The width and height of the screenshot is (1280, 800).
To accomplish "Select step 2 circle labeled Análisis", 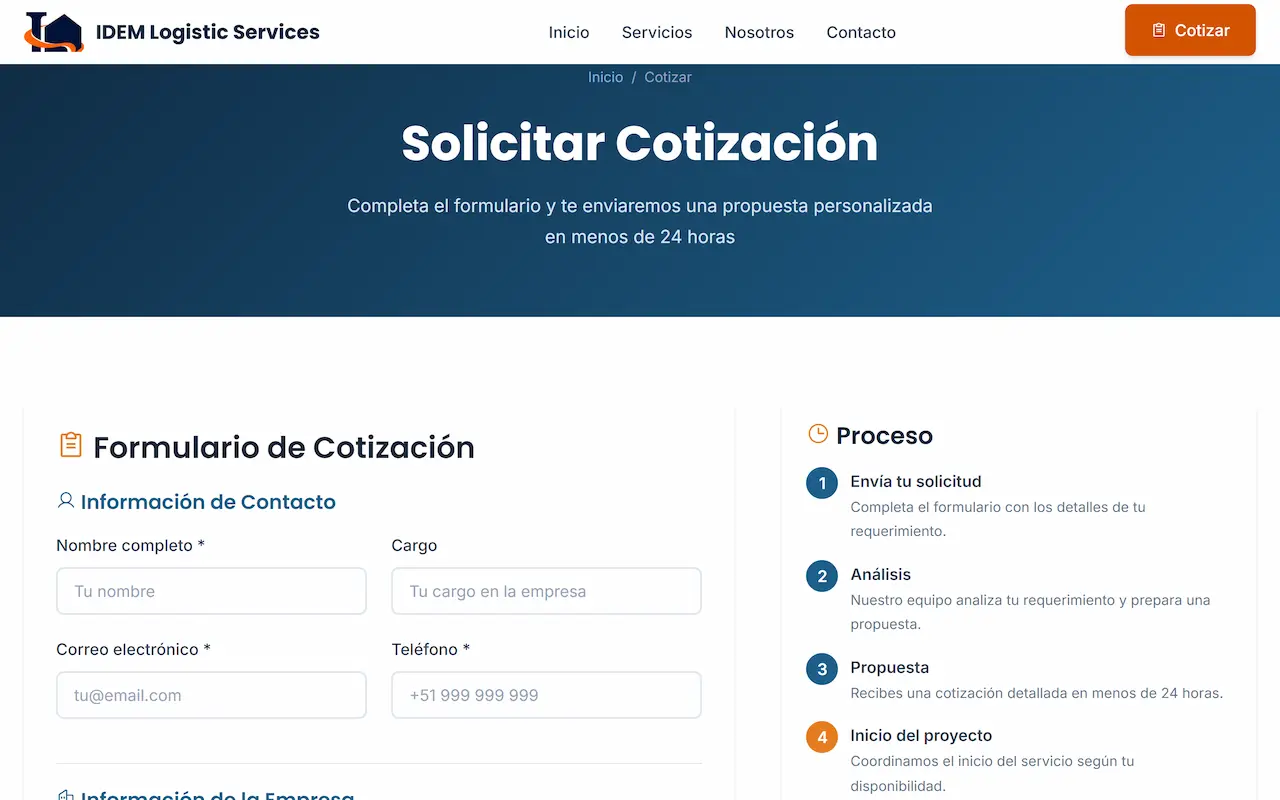I will [821, 575].
